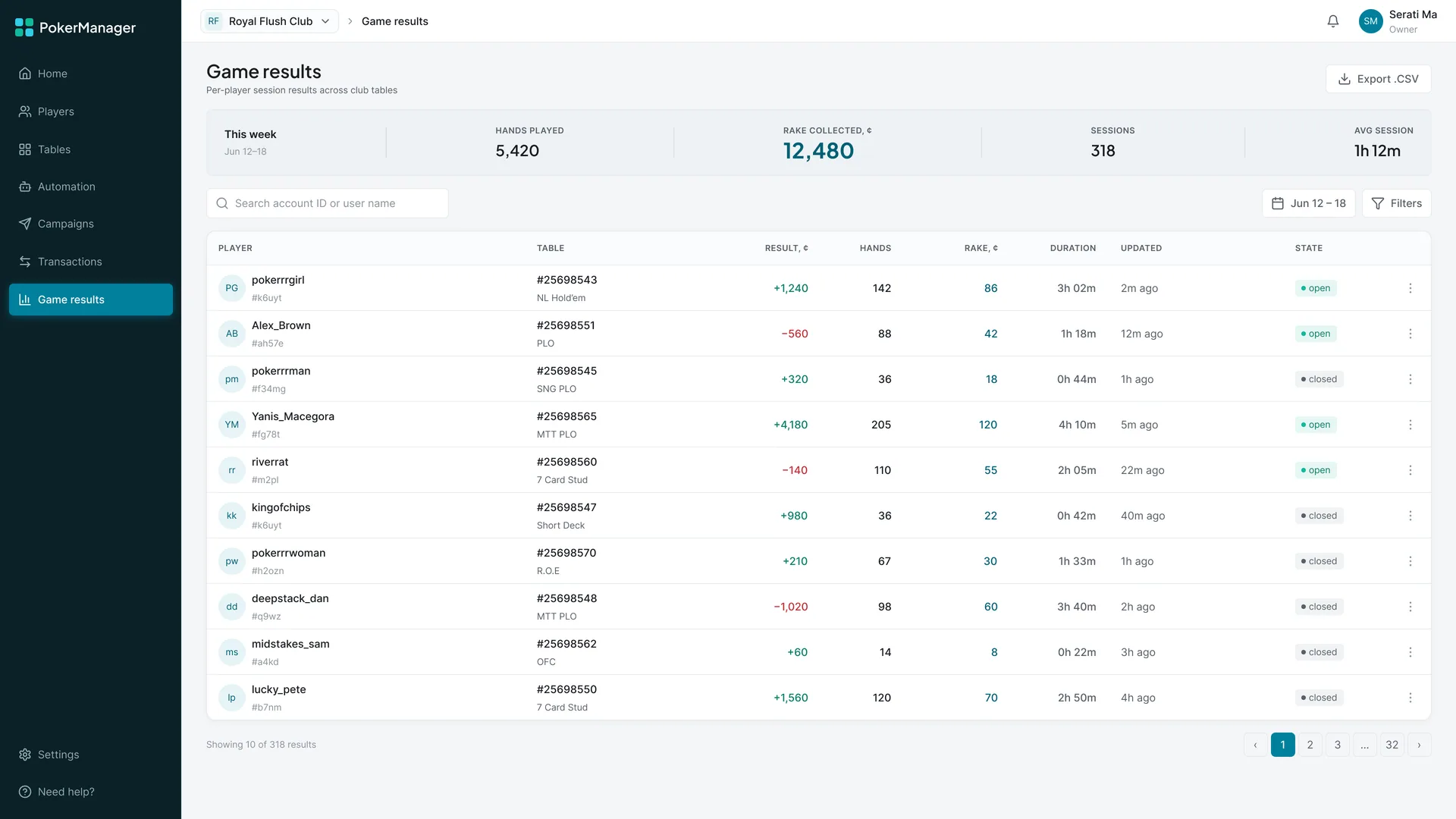
Task: Sort by the Result column header
Action: pyautogui.click(x=786, y=248)
